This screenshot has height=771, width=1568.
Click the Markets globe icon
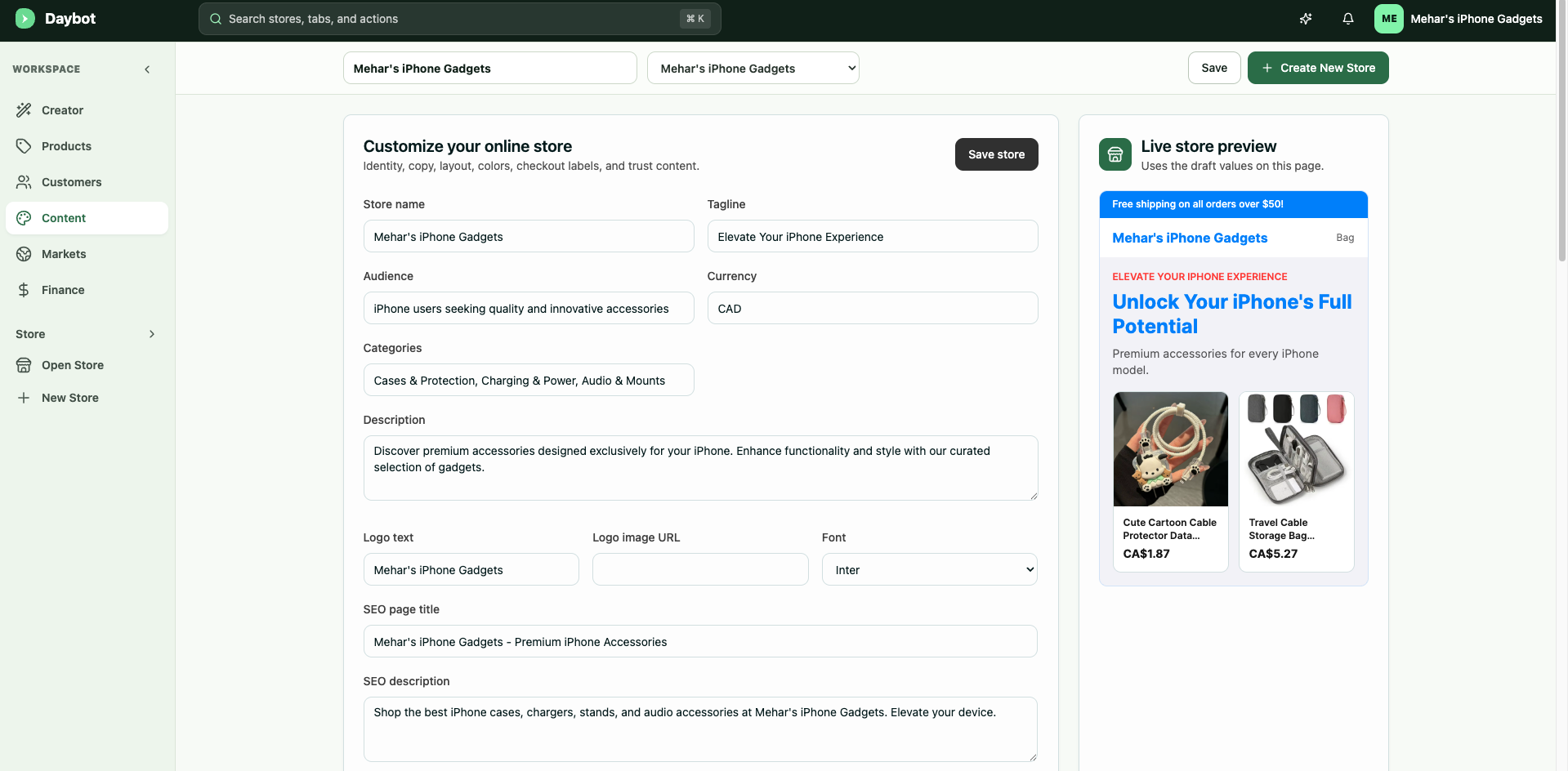point(24,254)
